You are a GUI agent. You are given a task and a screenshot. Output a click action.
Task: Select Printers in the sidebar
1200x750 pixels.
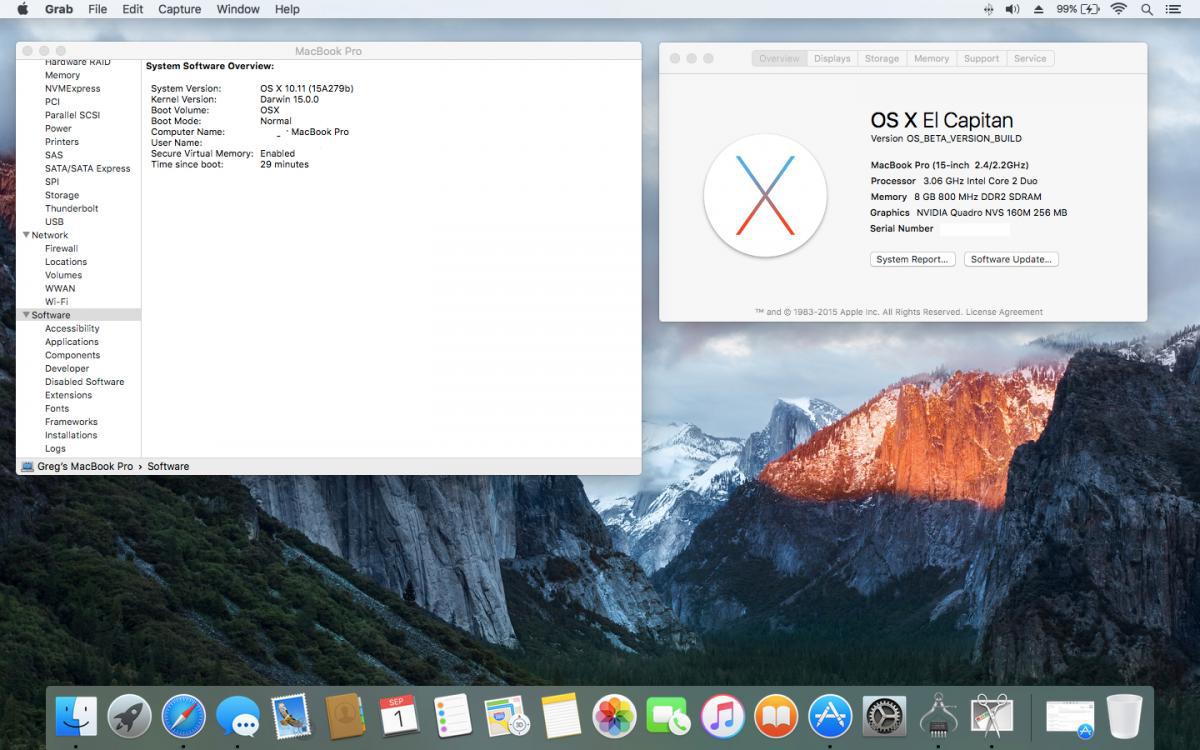tap(62, 141)
